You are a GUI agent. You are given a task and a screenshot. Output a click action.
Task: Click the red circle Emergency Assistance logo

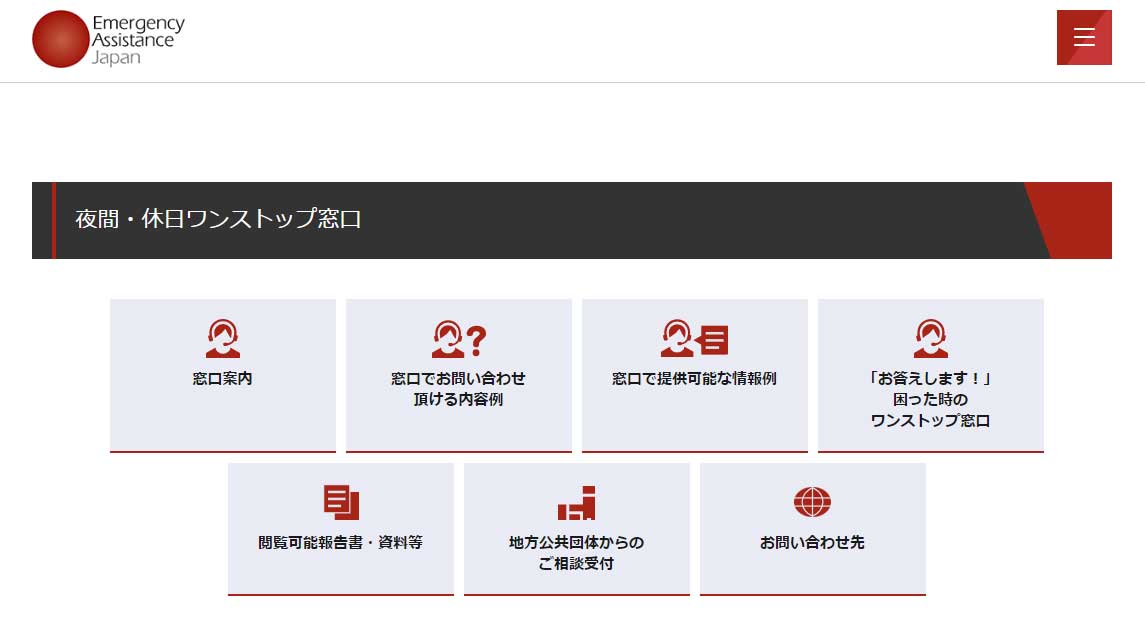(x=61, y=39)
